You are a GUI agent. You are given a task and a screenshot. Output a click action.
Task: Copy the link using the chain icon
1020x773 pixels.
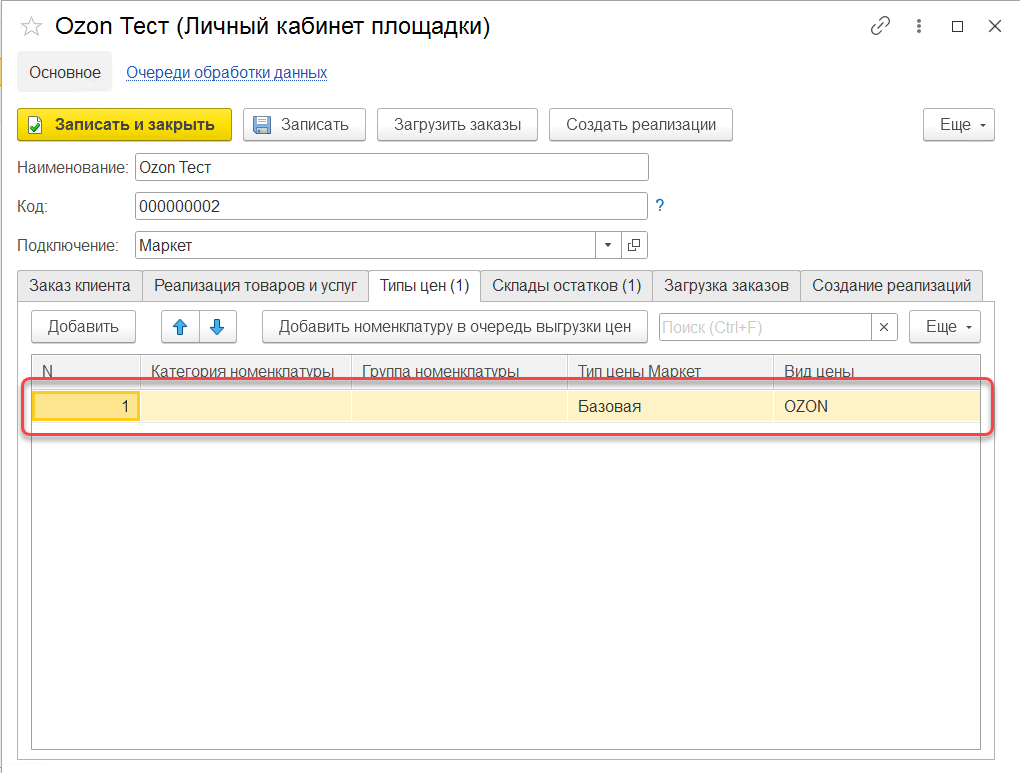click(880, 26)
